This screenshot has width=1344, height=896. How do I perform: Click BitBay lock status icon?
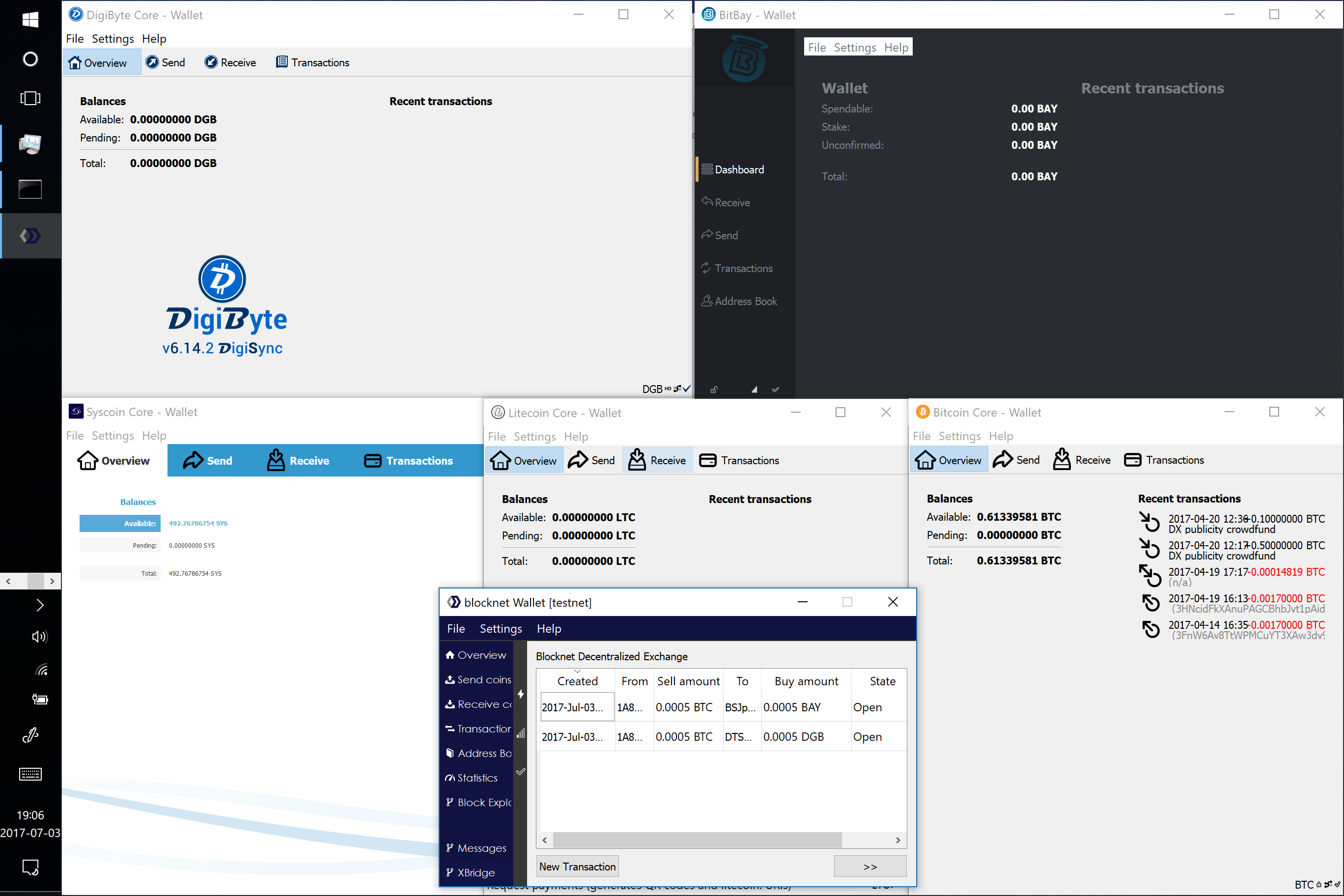click(x=714, y=390)
